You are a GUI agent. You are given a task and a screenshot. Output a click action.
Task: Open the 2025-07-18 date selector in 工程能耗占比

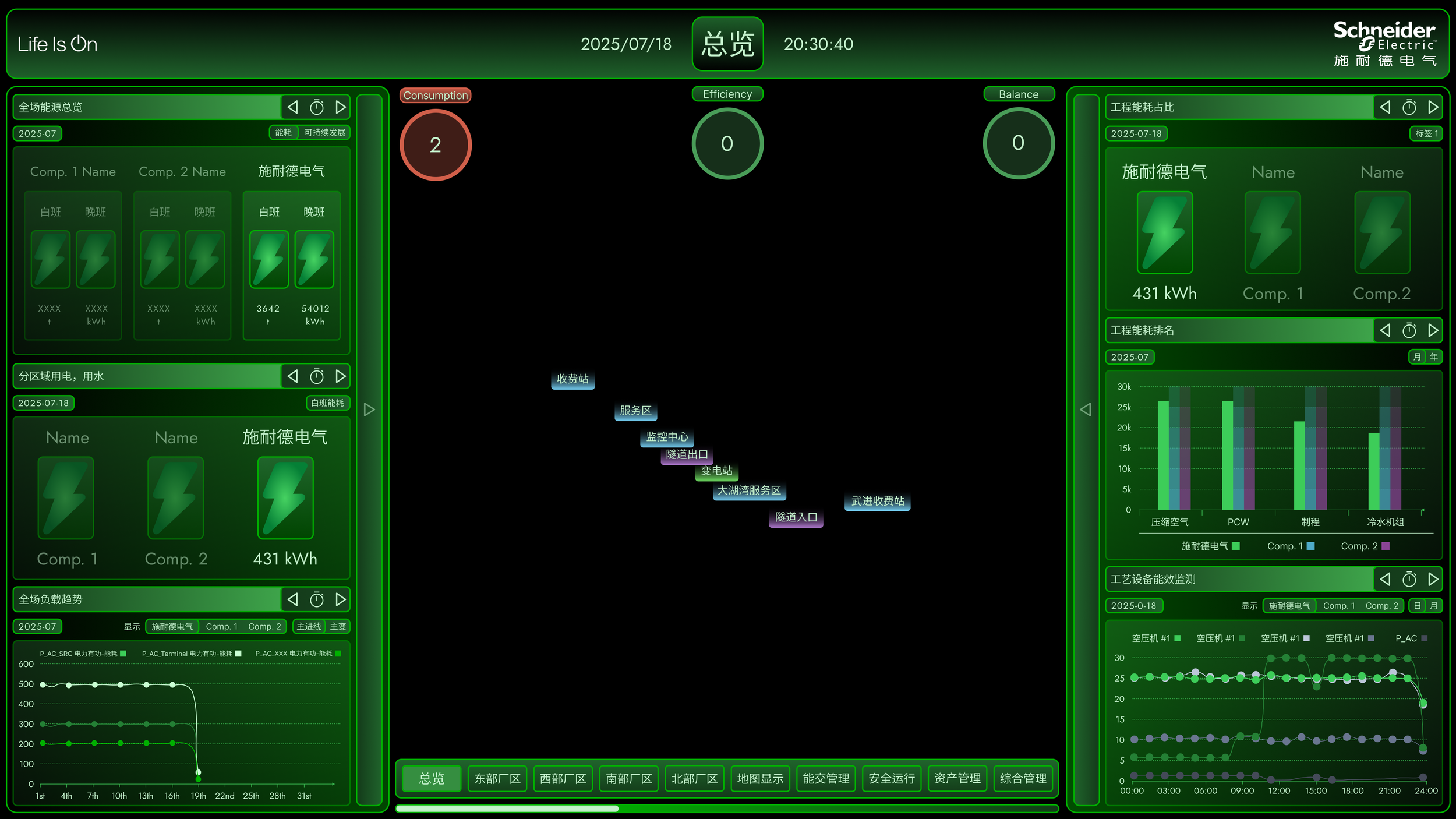click(1136, 133)
